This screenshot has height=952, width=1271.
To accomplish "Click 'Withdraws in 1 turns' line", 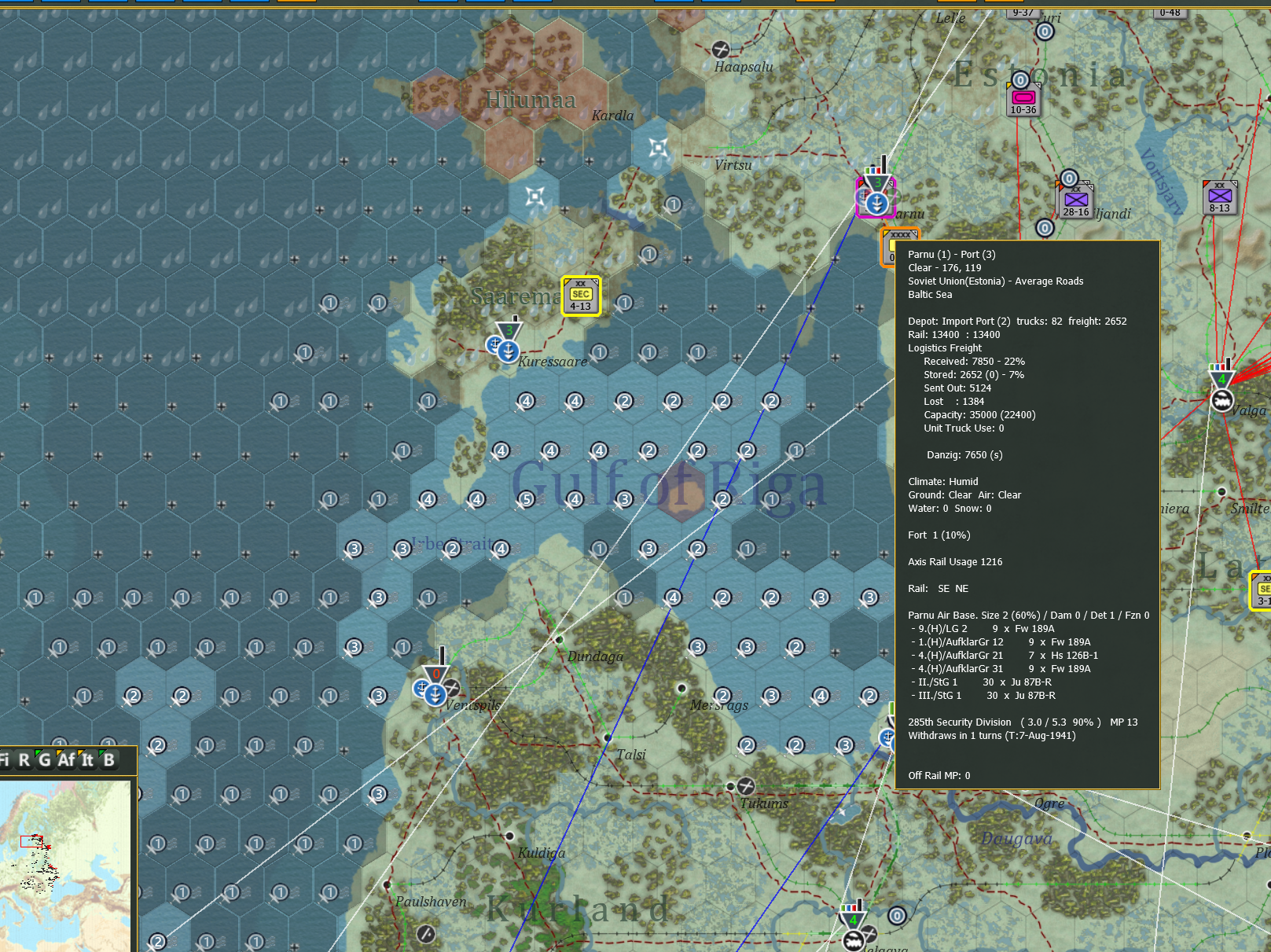I will pos(991,735).
